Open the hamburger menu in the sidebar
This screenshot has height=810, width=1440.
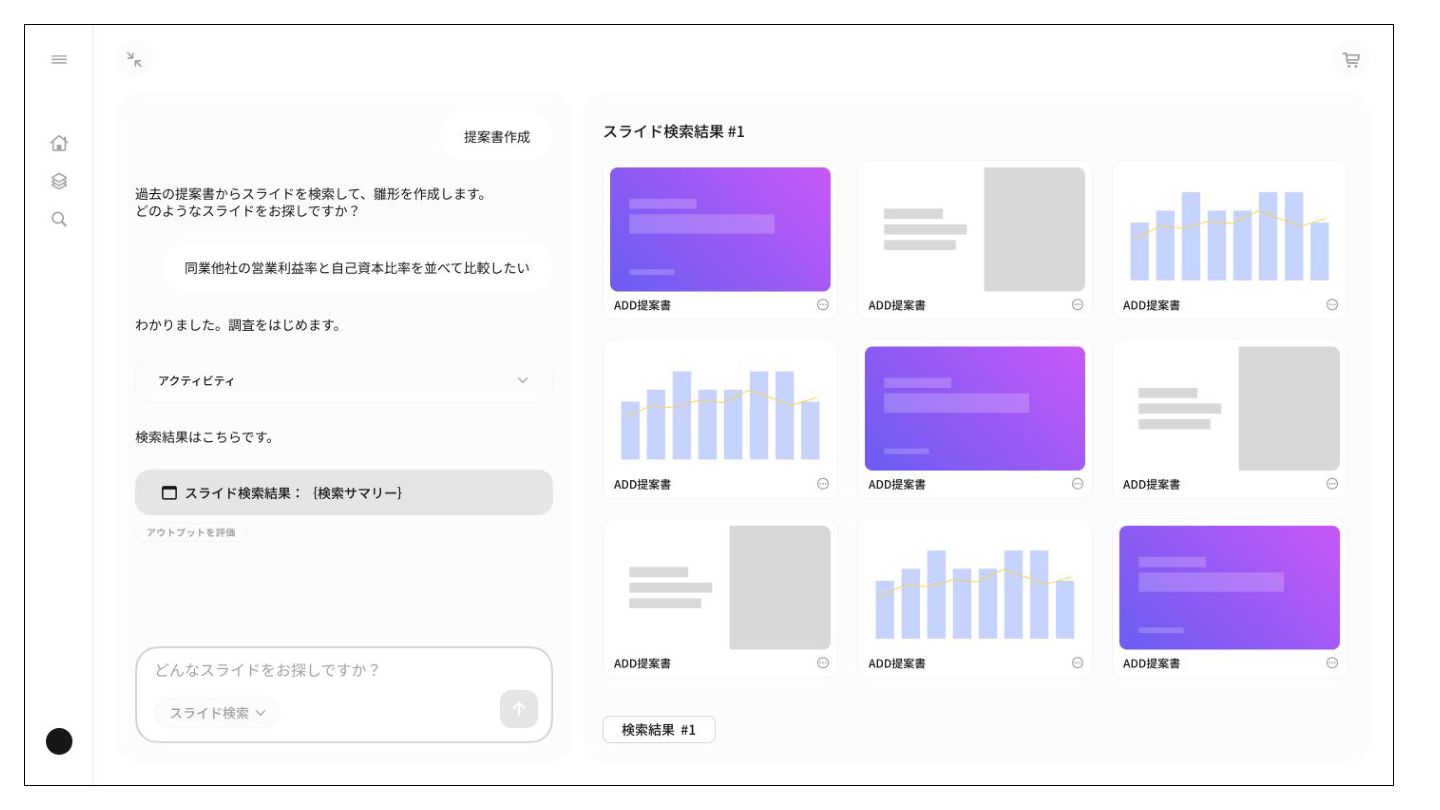[59, 60]
